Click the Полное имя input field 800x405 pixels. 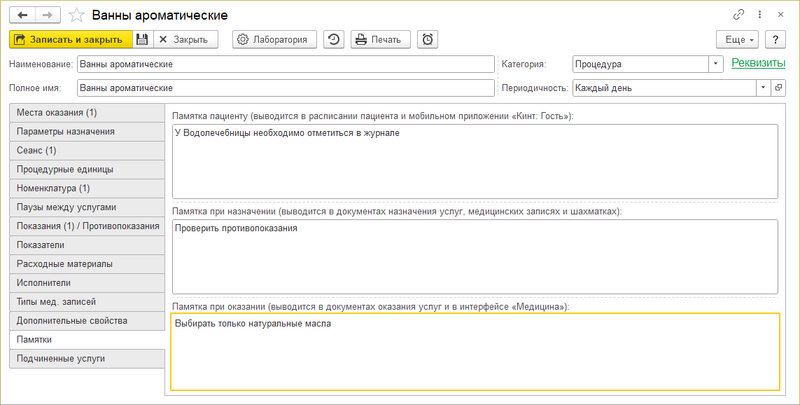pos(286,88)
